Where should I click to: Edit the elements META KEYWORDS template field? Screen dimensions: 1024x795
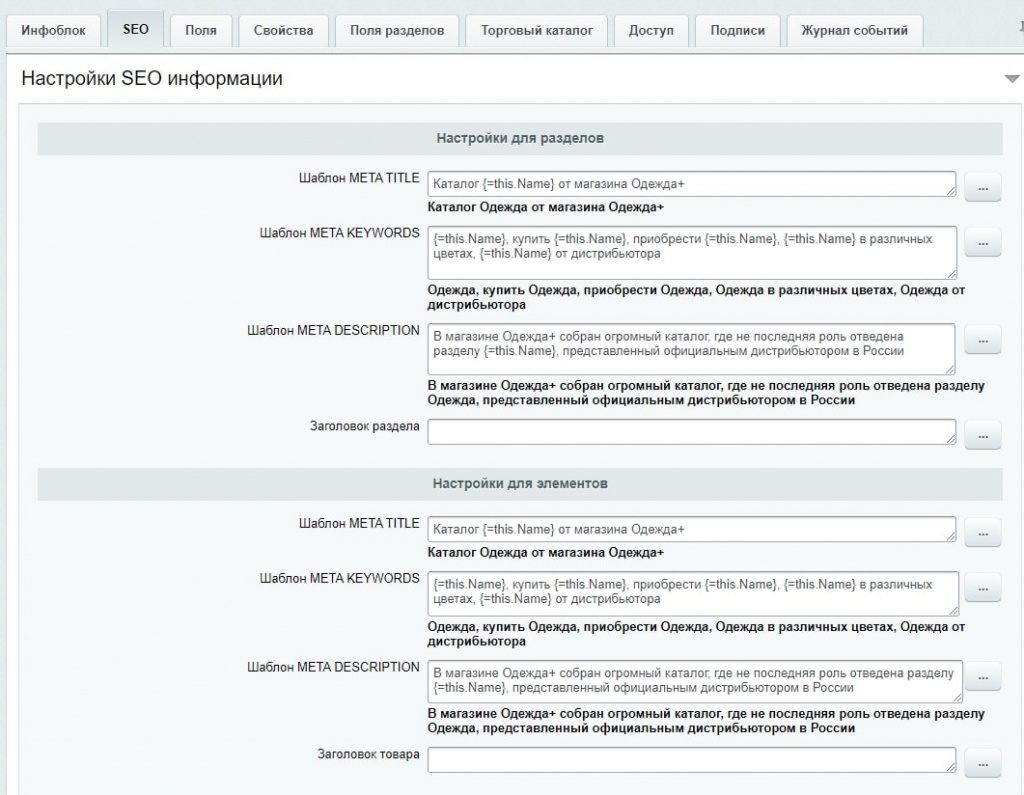tap(694, 594)
